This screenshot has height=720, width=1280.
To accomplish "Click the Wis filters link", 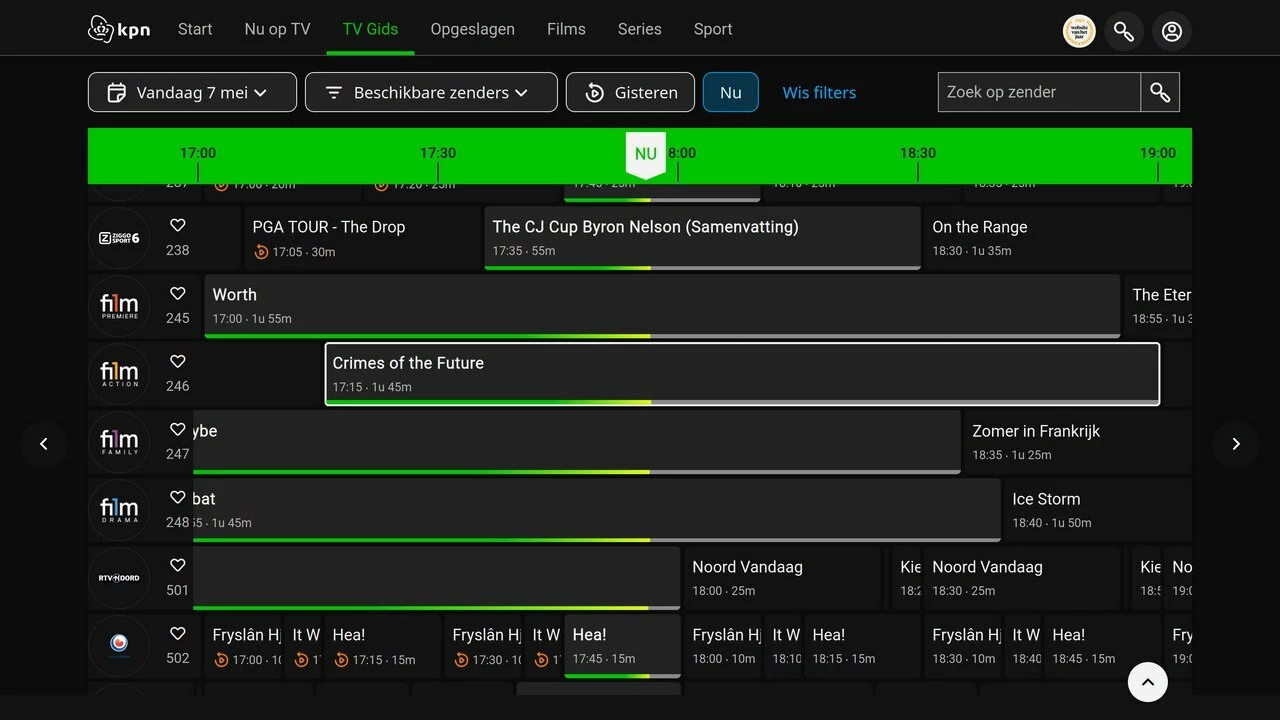I will [x=819, y=92].
